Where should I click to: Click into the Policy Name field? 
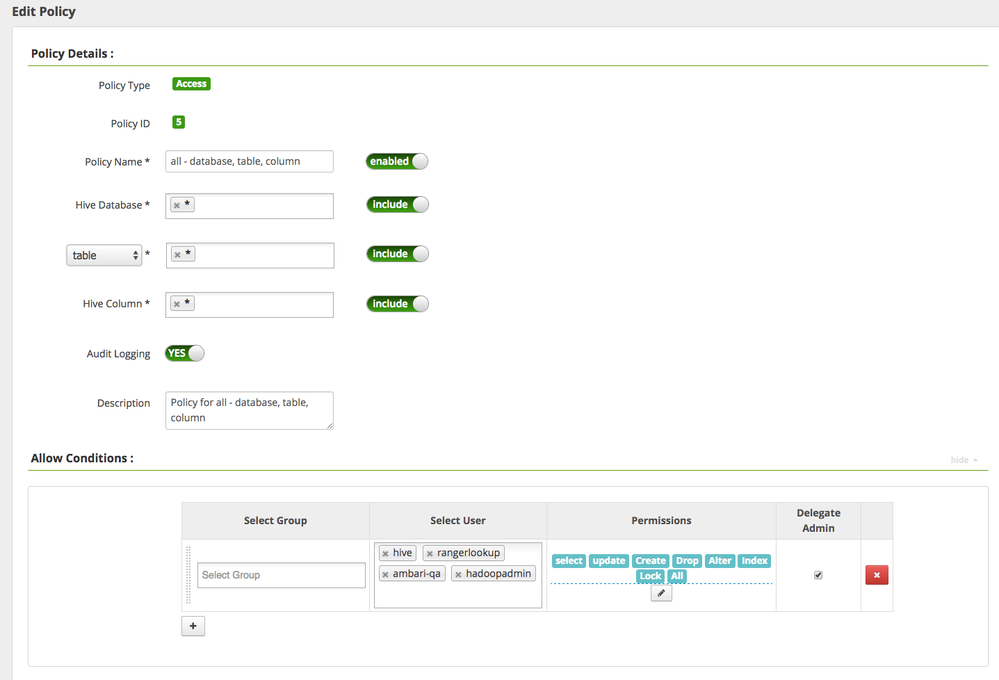[x=249, y=161]
